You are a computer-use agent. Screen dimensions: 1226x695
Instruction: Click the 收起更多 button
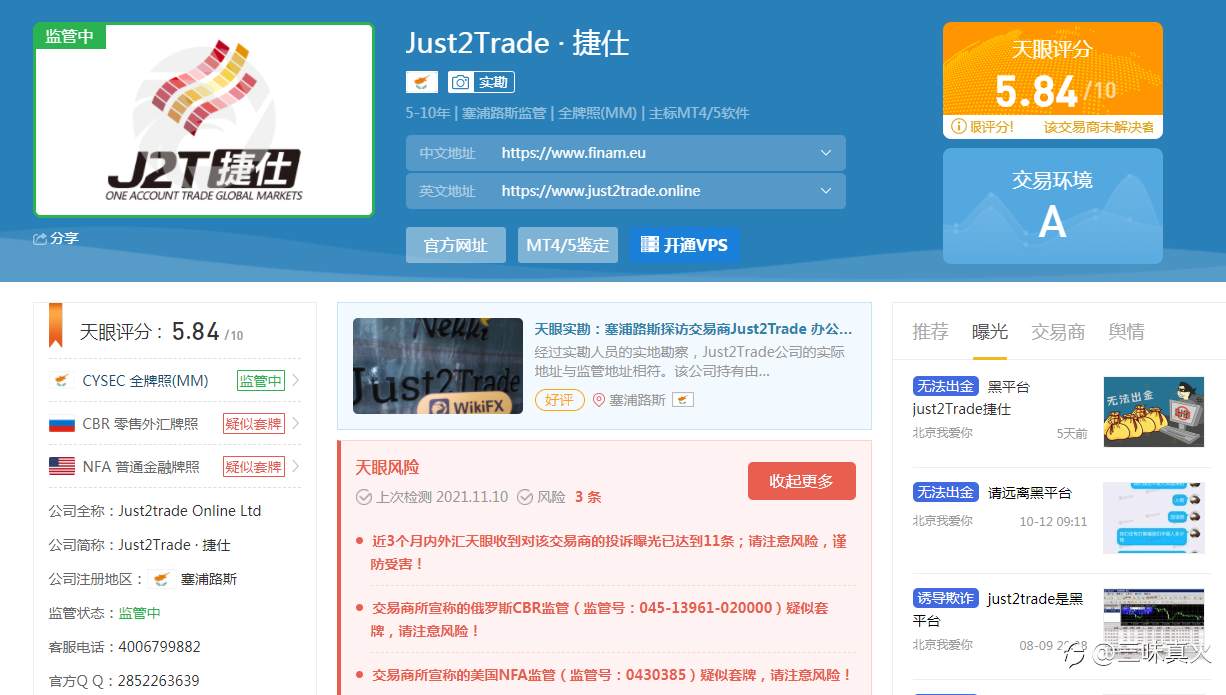click(802, 481)
